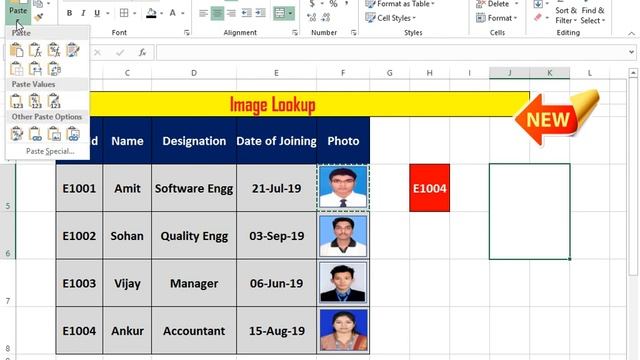Image resolution: width=640 pixels, height=360 pixels.
Task: Select Ankur's photo thumbnail
Action: [x=343, y=330]
